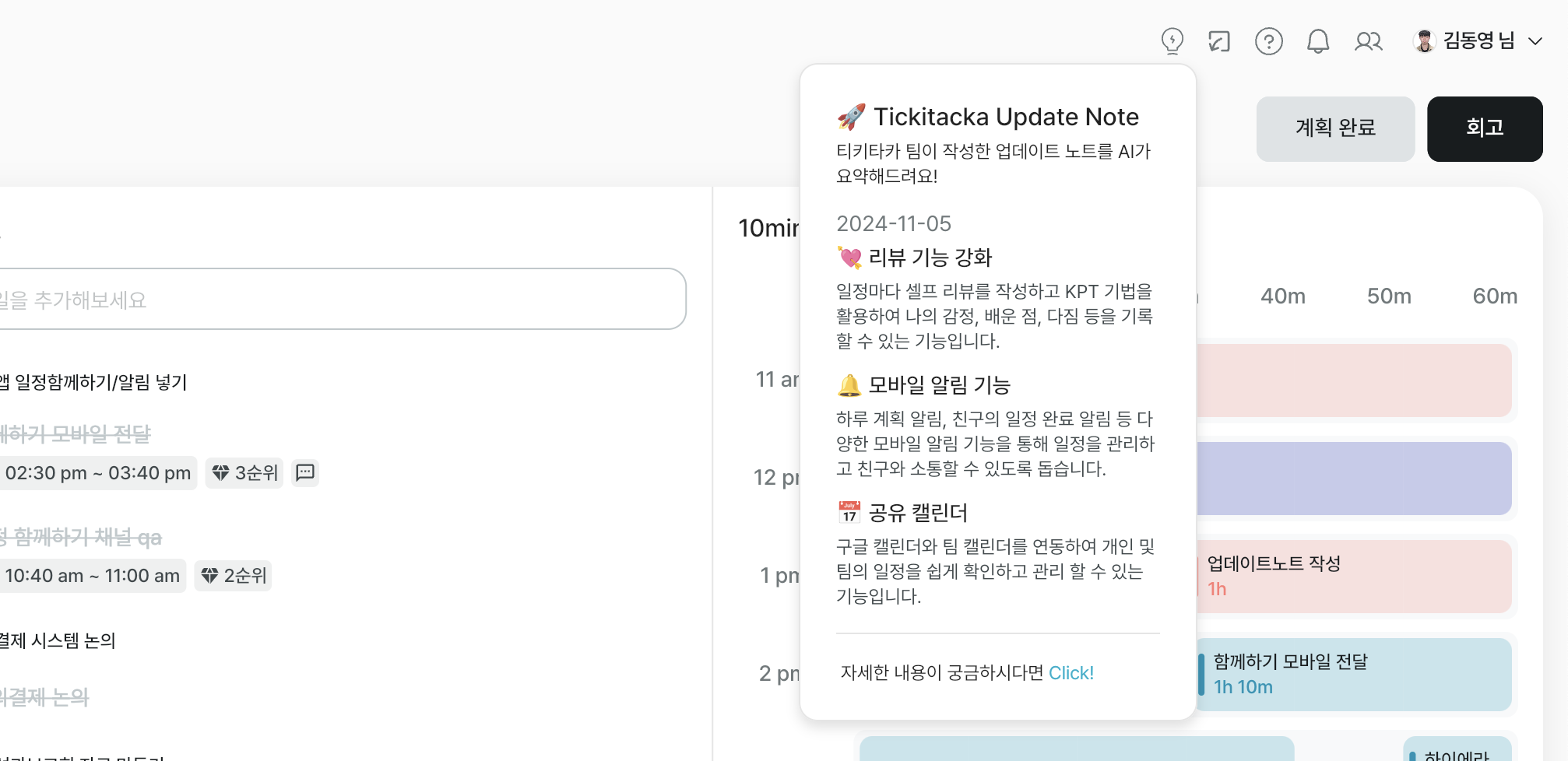The image size is (1568, 761).
Task: Click the comment icon next to 3순위
Action: point(305,472)
